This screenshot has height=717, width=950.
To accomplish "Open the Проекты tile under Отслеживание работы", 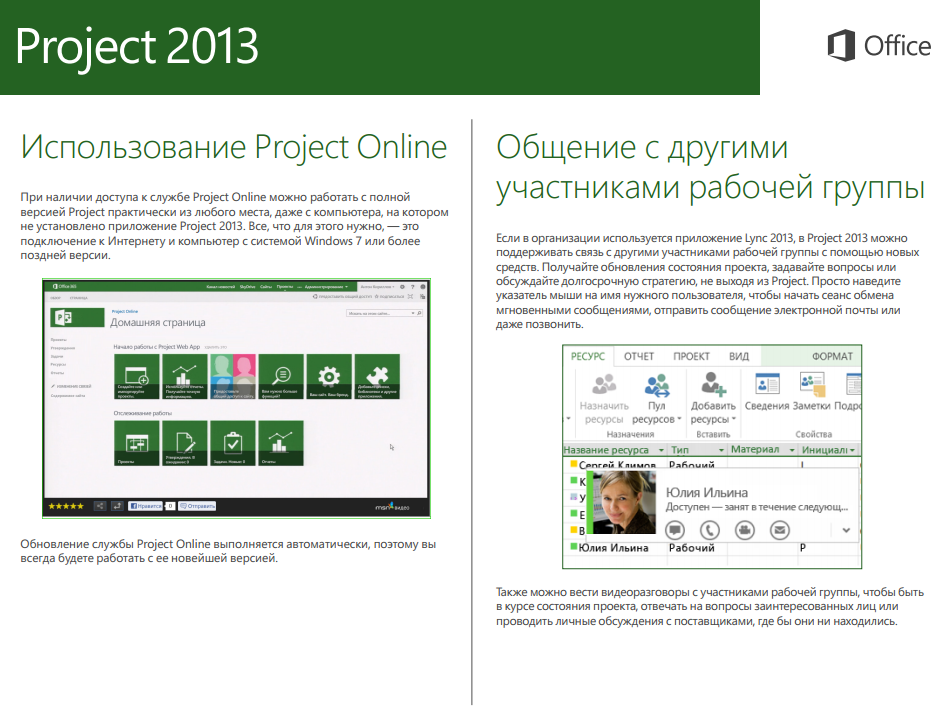I will click(x=136, y=443).
